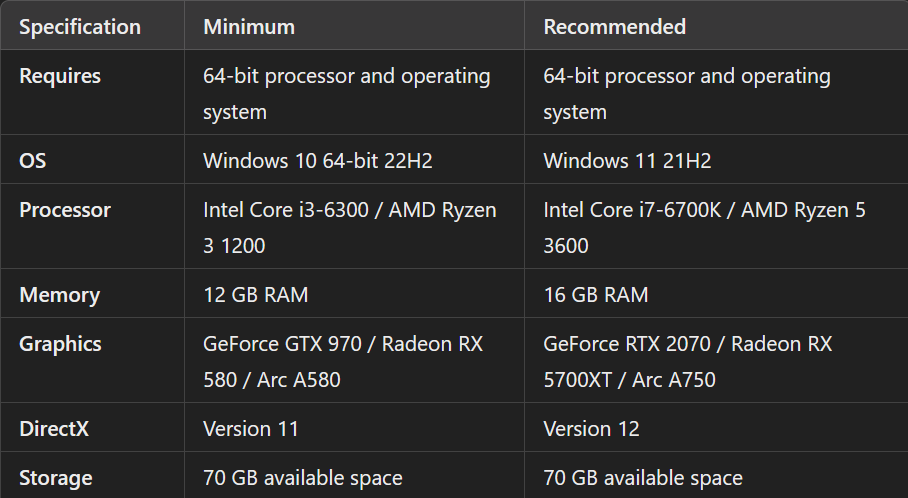Click the Specification column header
Viewport: 908px width, 498px height.
(80, 27)
